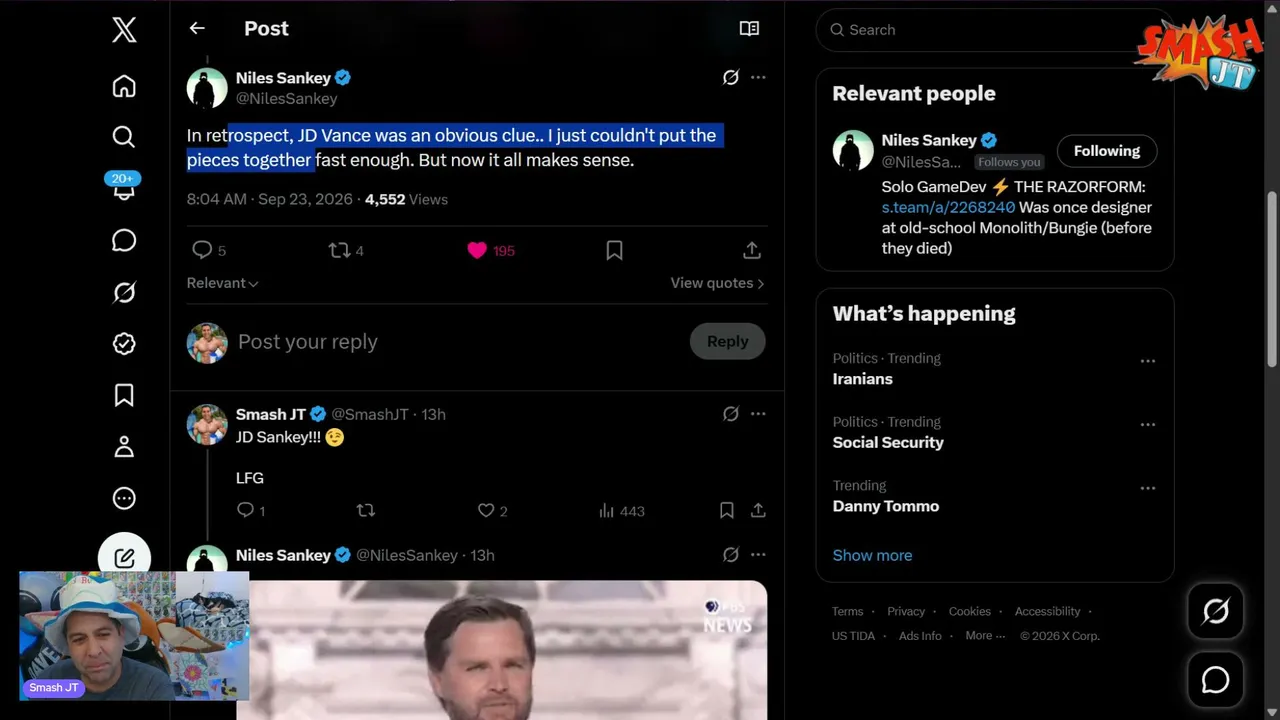Open Bookmarks in the left sidebar

[124, 395]
